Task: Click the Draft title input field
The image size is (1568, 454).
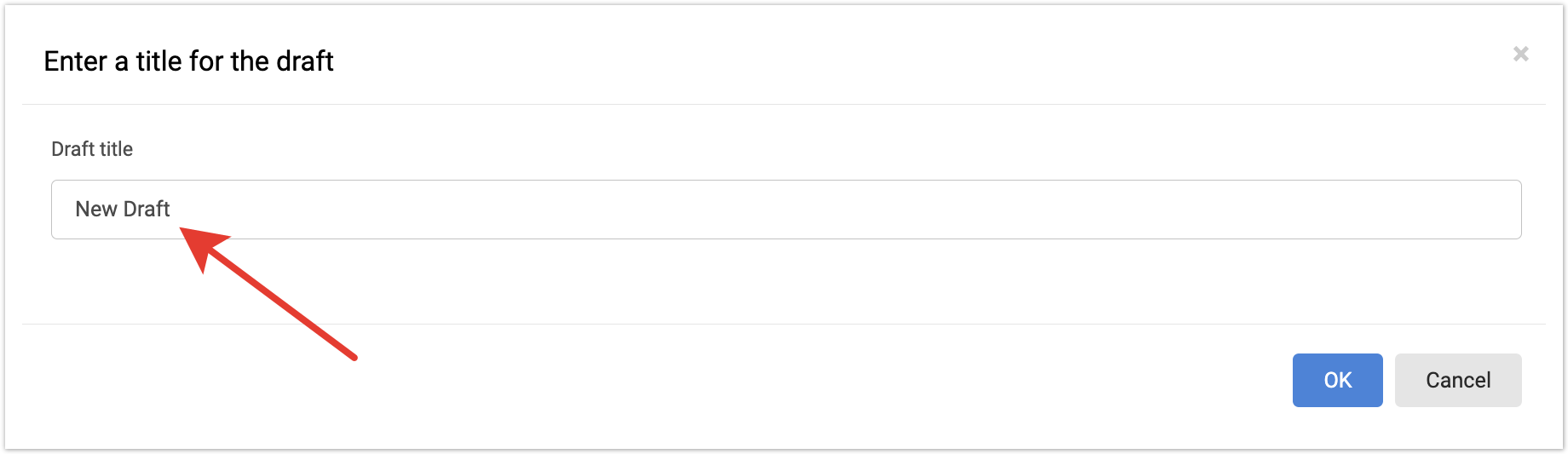Action: tap(784, 210)
